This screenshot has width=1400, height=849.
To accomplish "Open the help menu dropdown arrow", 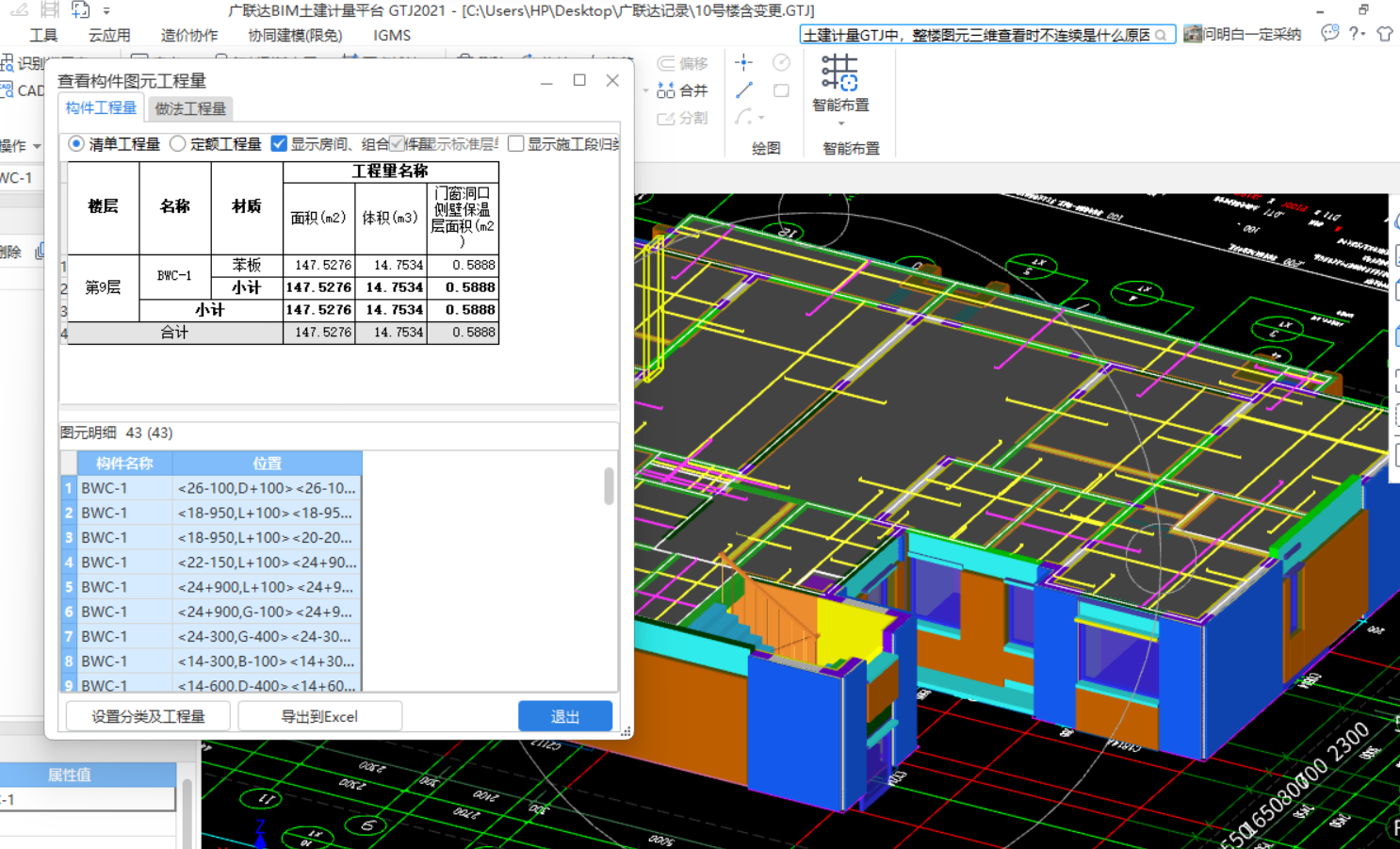I will click(x=1364, y=35).
